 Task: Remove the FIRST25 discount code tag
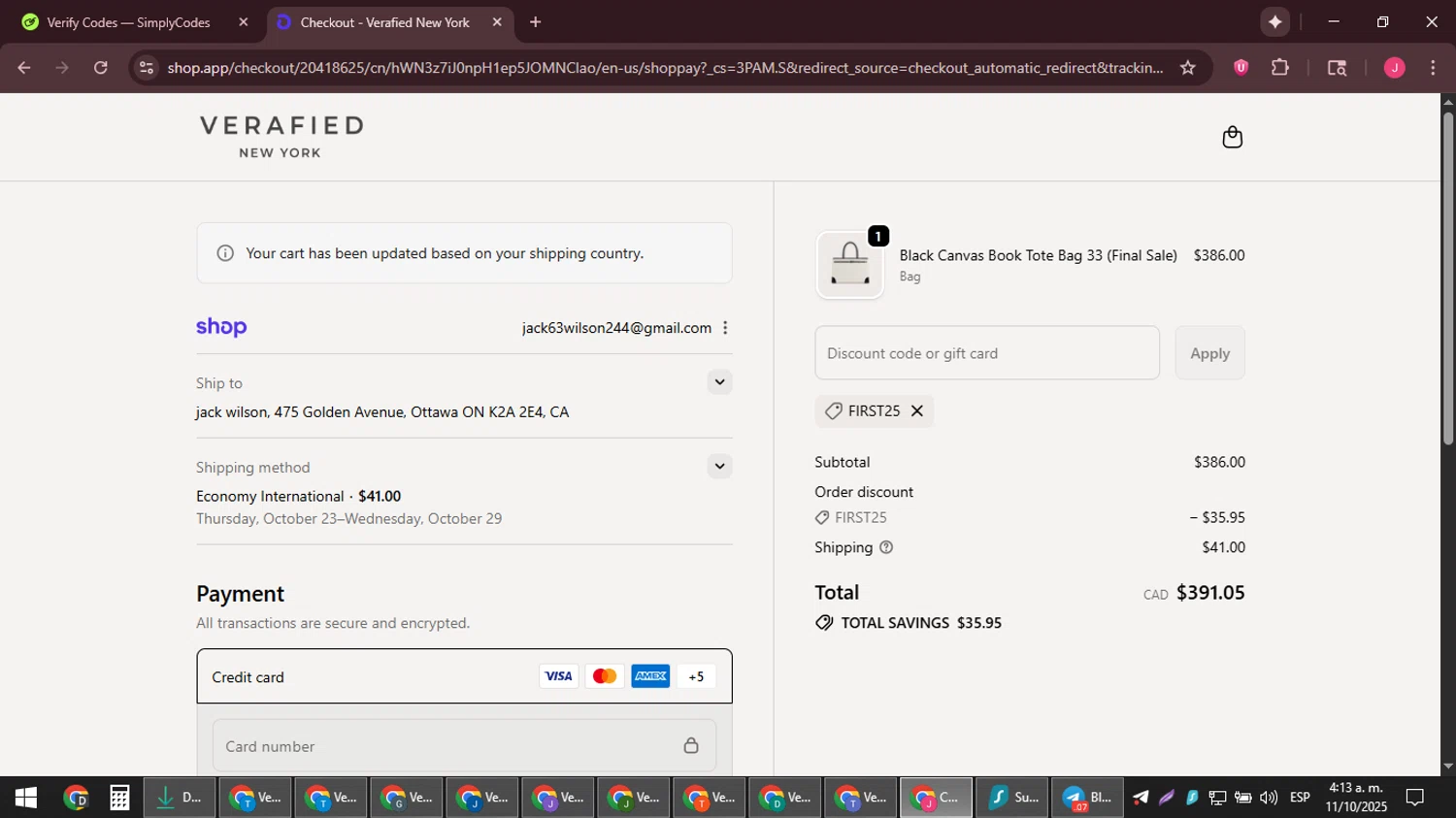click(916, 411)
